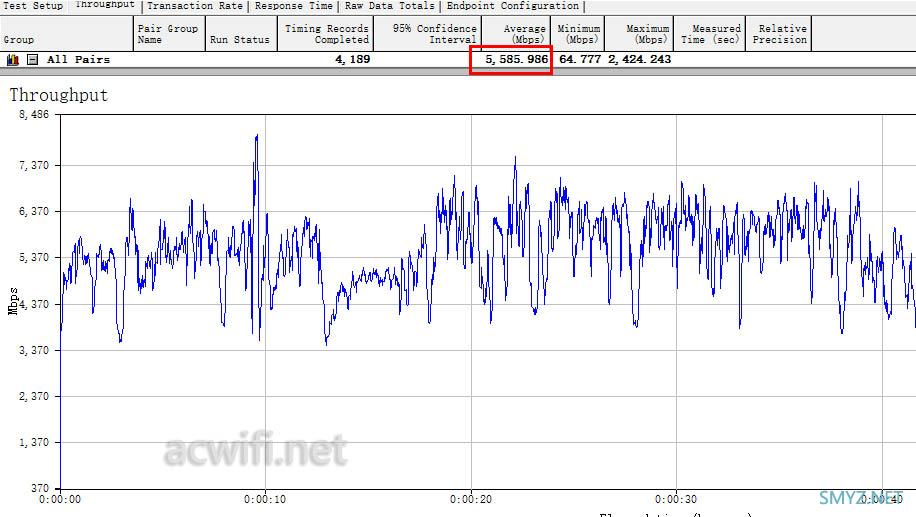Open the Endpoint Configuration tab

(513, 6)
